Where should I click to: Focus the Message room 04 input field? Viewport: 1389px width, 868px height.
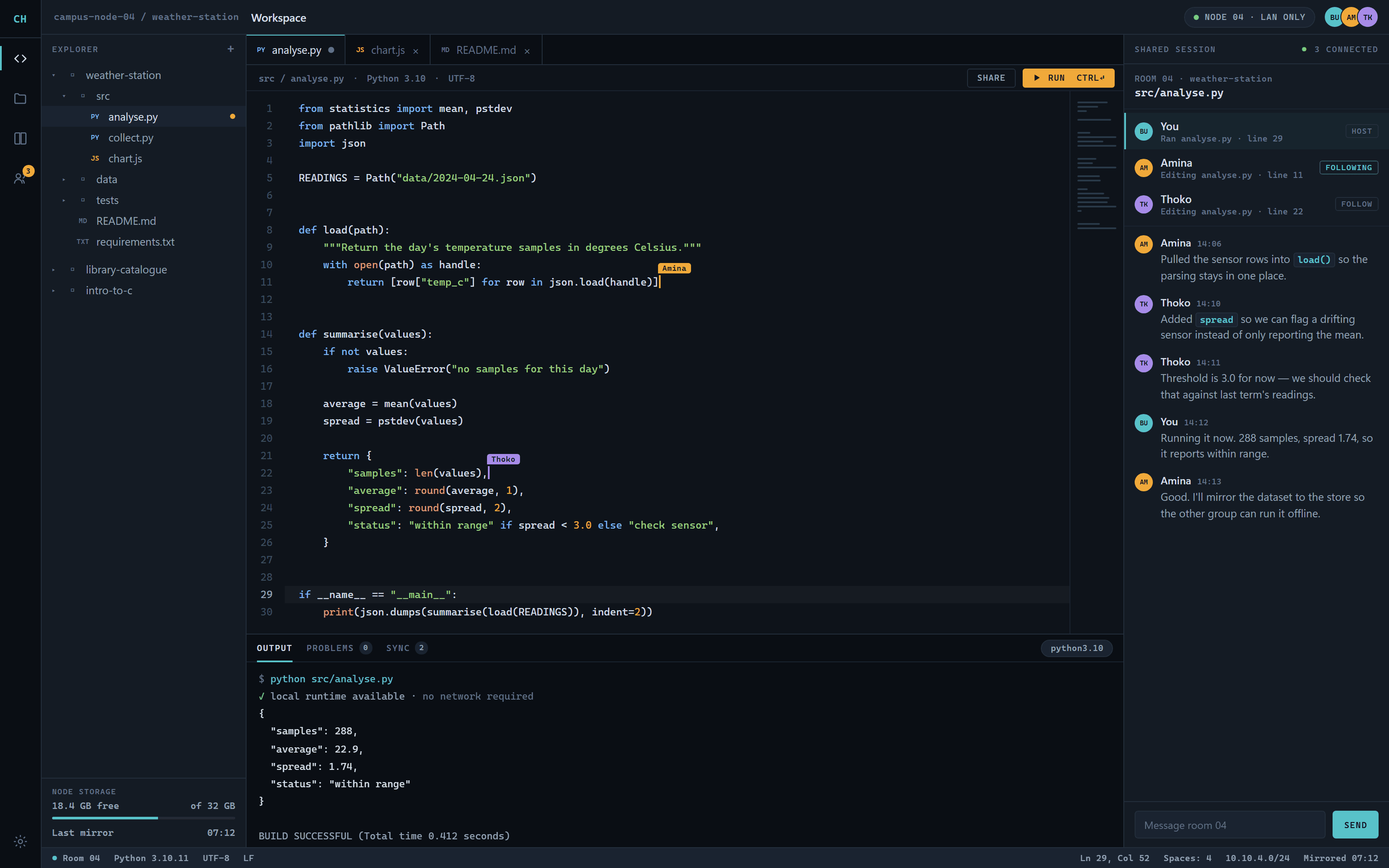[x=1229, y=825]
